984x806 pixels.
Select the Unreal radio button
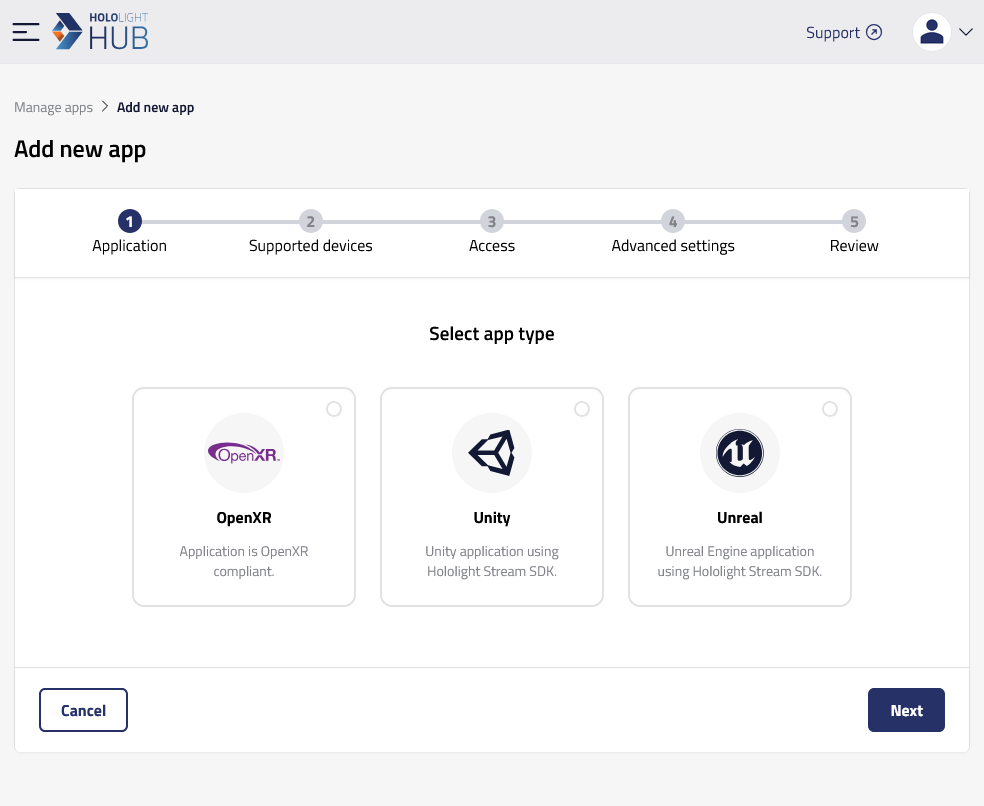[830, 409]
